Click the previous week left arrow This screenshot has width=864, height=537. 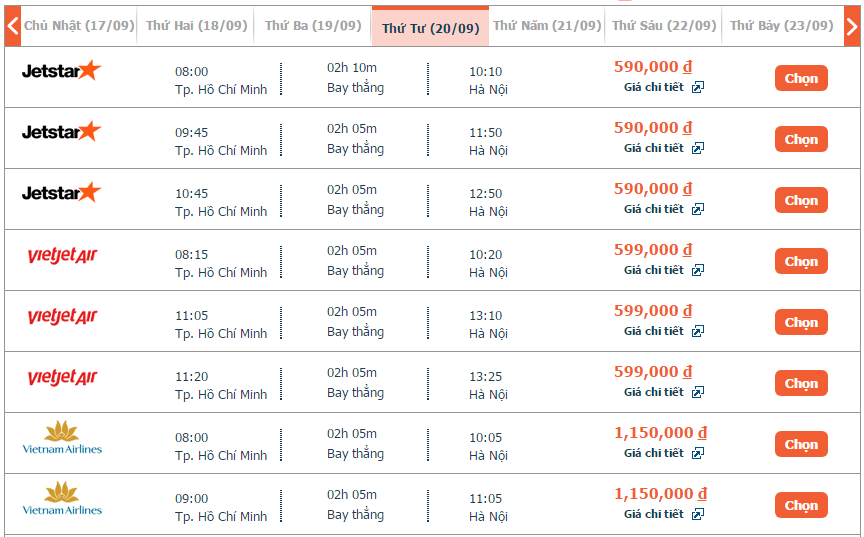pos(13,26)
